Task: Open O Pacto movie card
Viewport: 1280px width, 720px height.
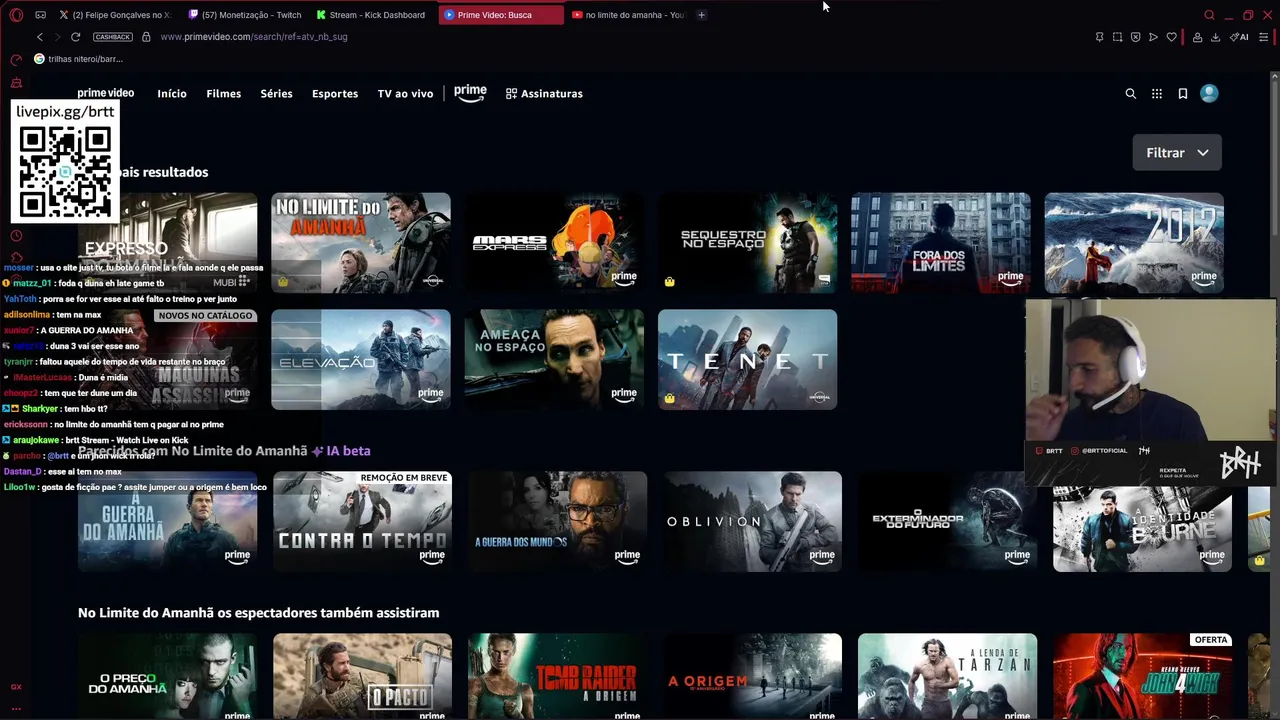Action: pos(362,677)
